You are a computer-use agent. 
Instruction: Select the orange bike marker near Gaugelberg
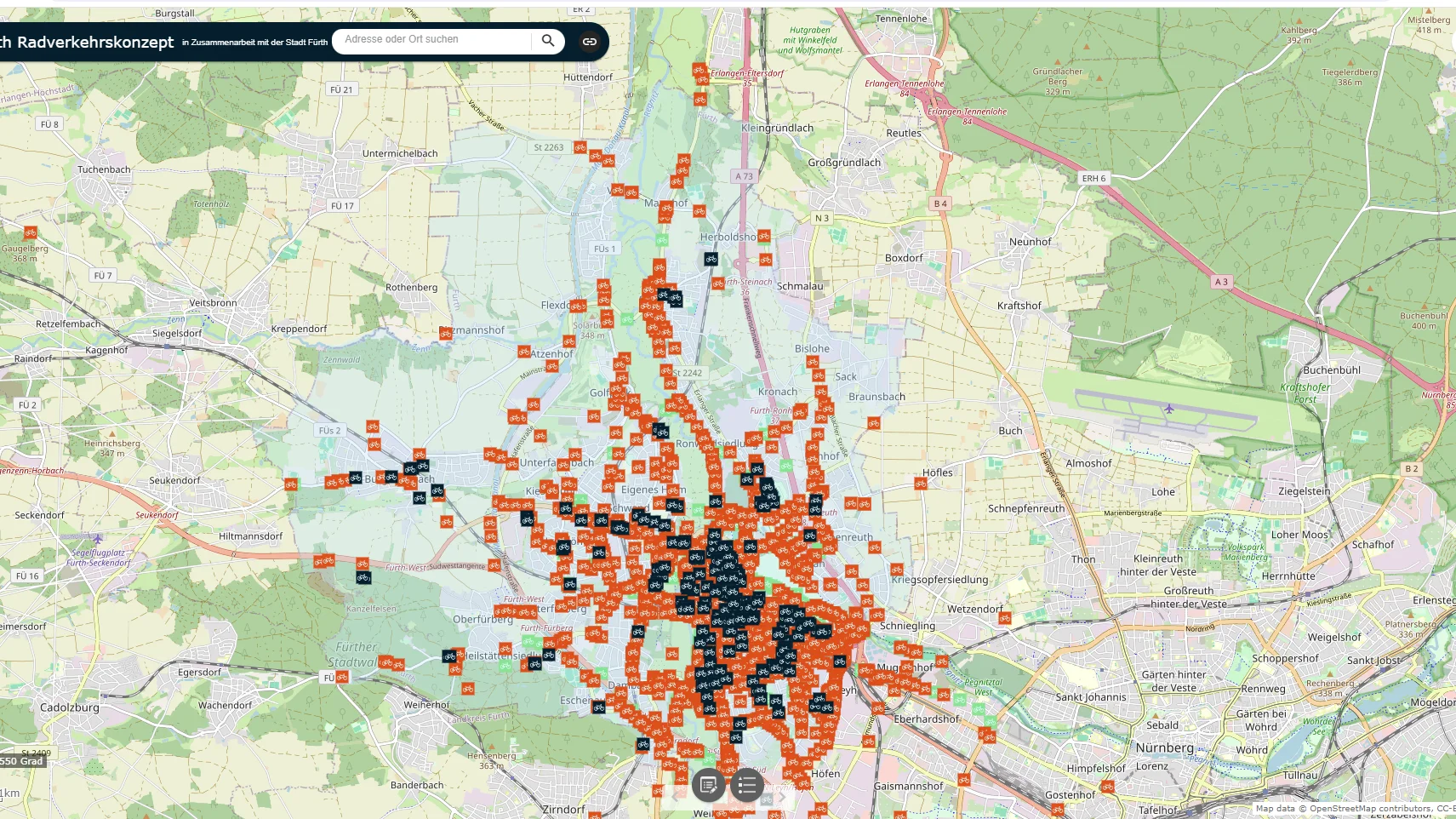click(31, 232)
